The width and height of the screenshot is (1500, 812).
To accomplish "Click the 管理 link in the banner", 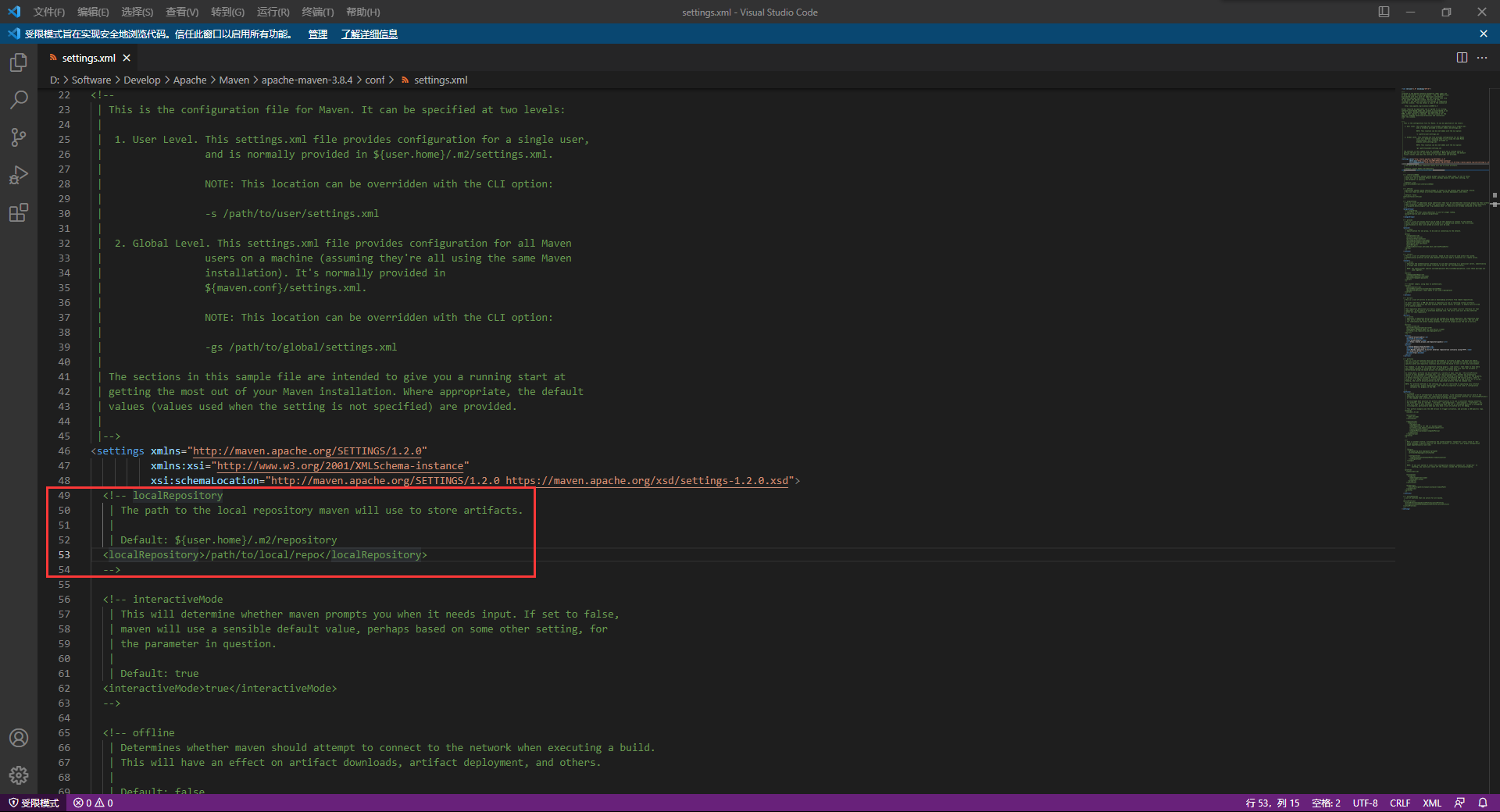I will pos(317,34).
